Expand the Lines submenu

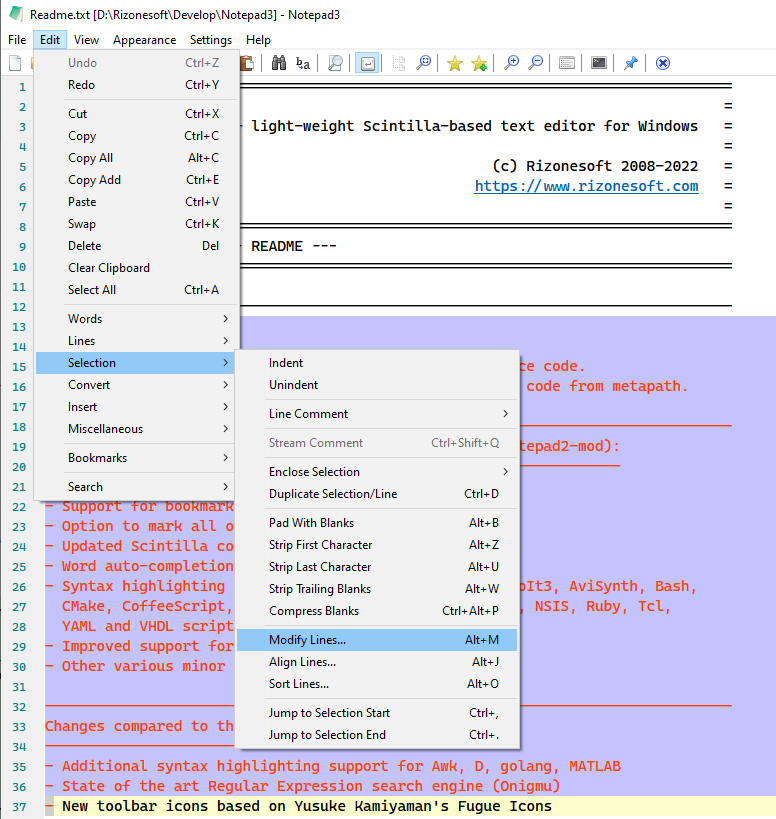[137, 341]
